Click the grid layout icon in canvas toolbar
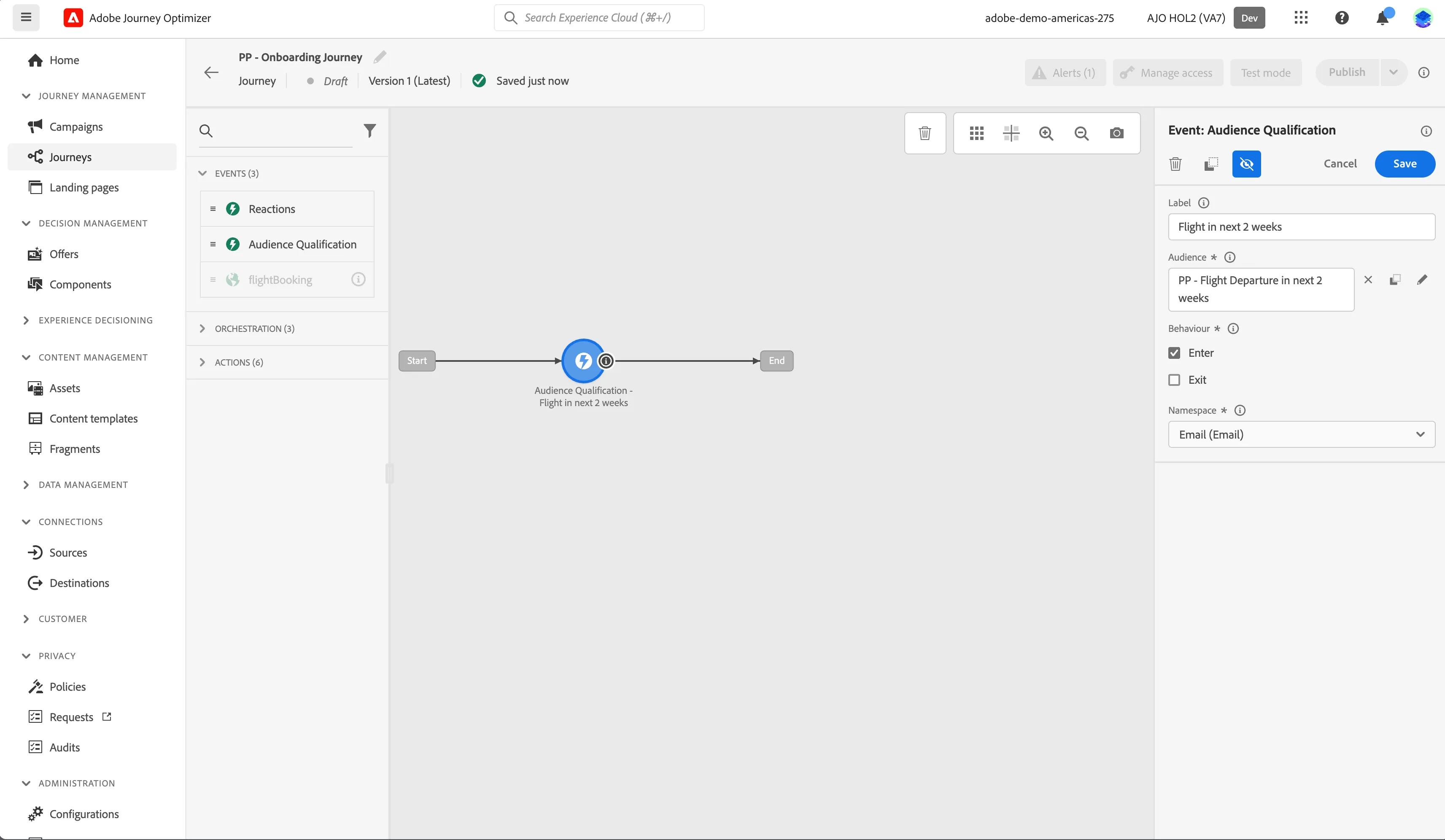The width and height of the screenshot is (1445, 840). tap(976, 133)
